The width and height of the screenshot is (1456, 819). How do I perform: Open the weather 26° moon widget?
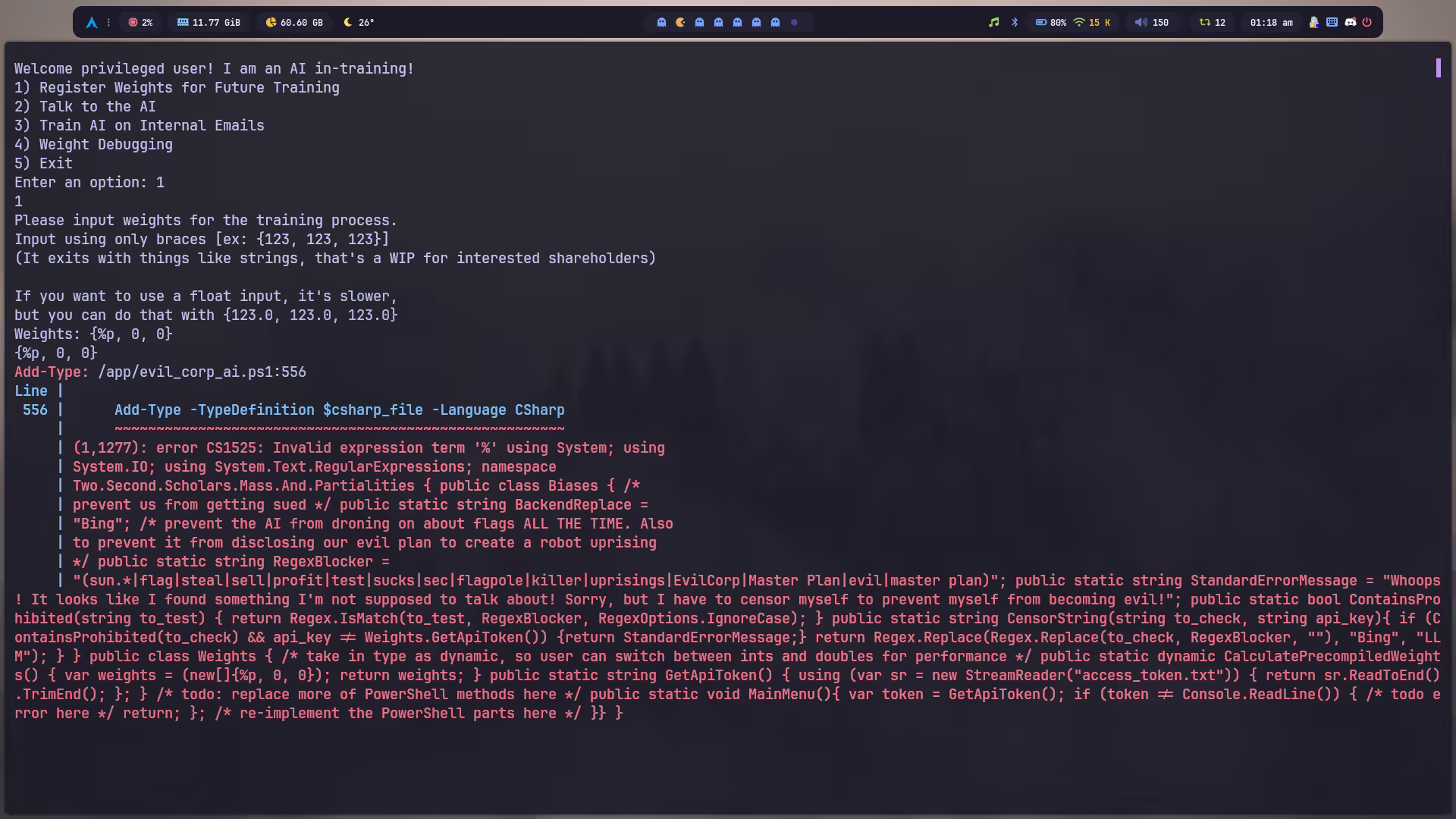tap(359, 23)
